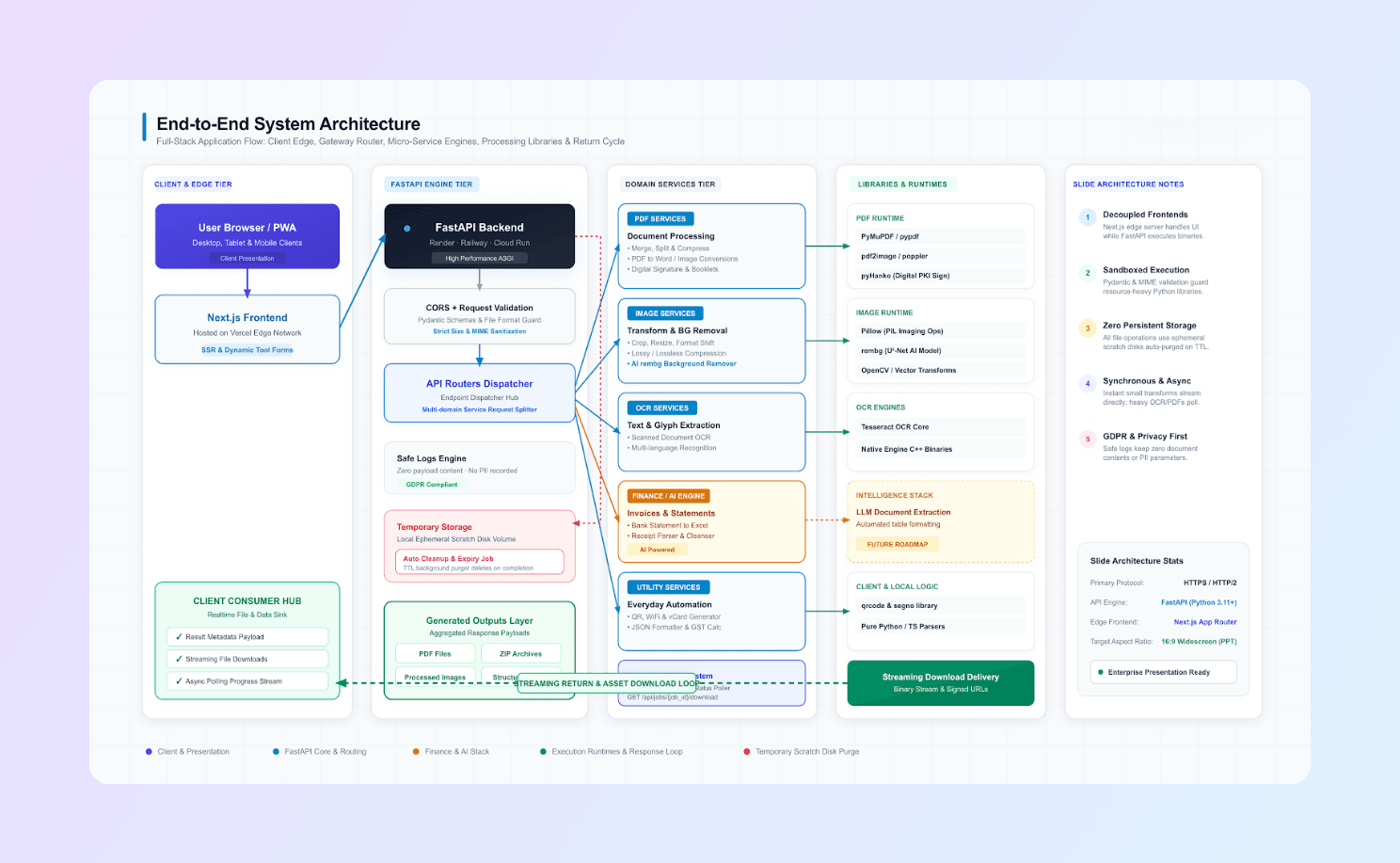The height and width of the screenshot is (863, 1400).
Task: Click the IMAGE SERVICES badge
Action: point(665,313)
